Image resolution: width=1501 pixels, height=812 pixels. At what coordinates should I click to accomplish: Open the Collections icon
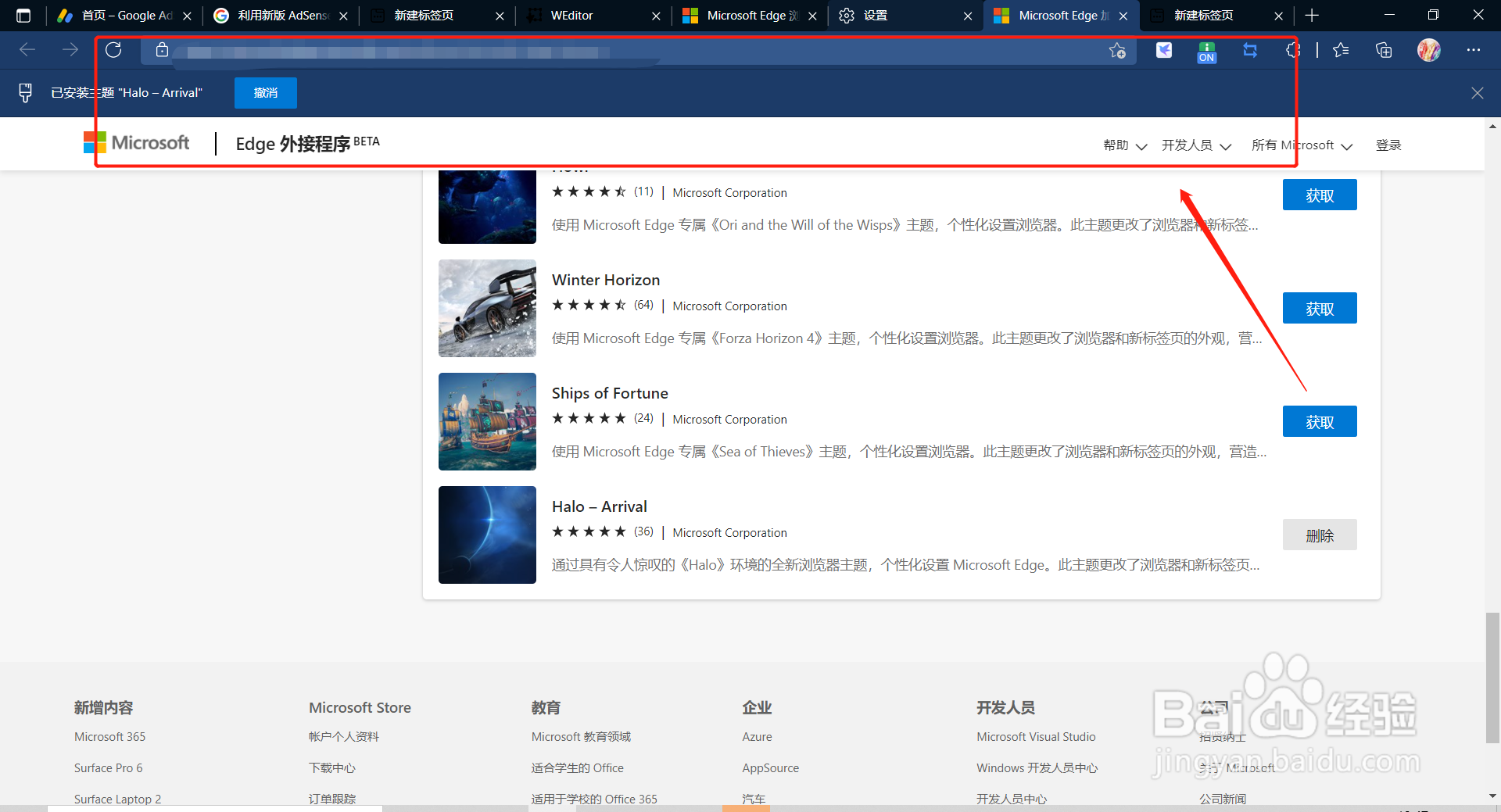tap(1384, 50)
